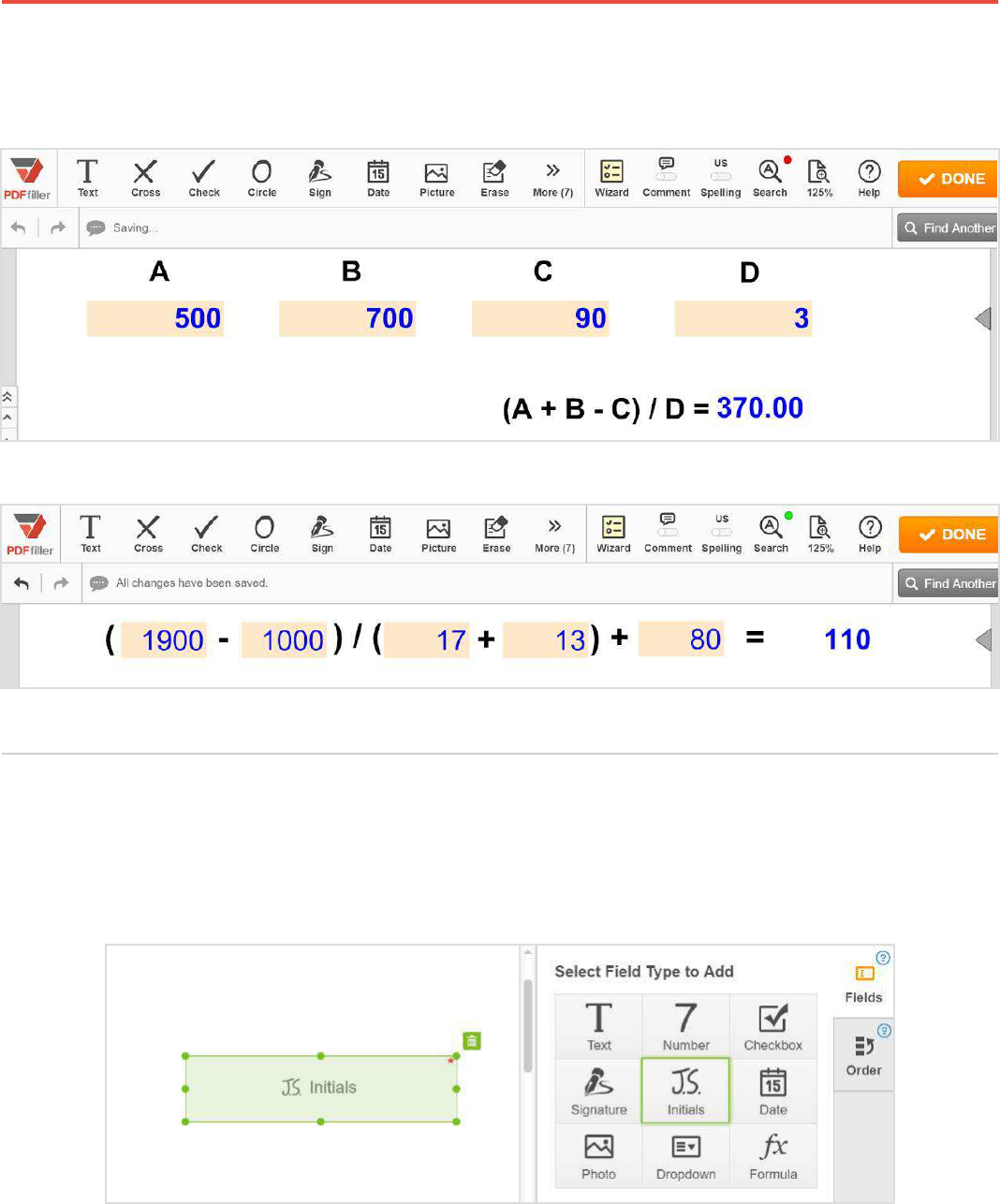Select the Text tool in the 1900 - 1000 formula editor
The height and width of the screenshot is (1204, 1000).
(x=90, y=534)
